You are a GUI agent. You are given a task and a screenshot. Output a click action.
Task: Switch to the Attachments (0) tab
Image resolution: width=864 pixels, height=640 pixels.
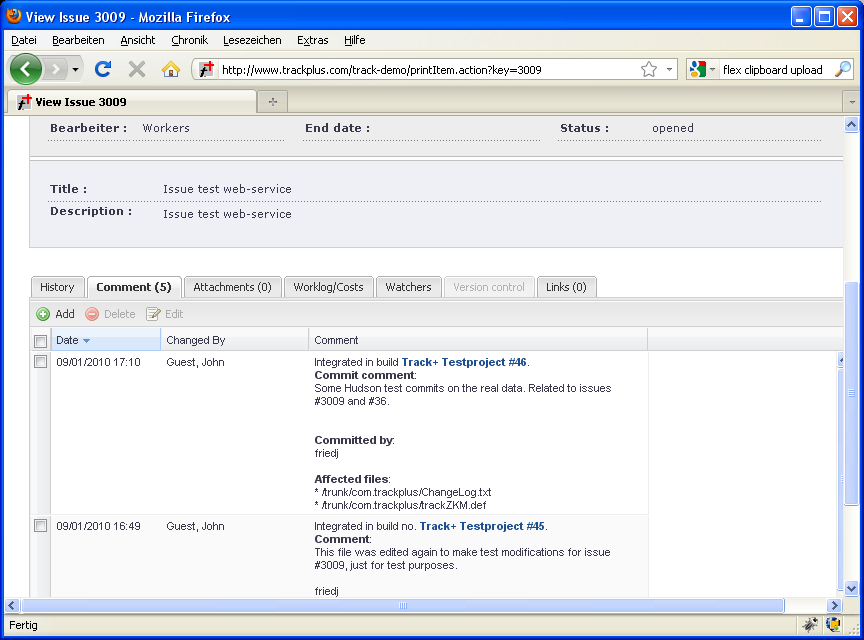point(232,287)
